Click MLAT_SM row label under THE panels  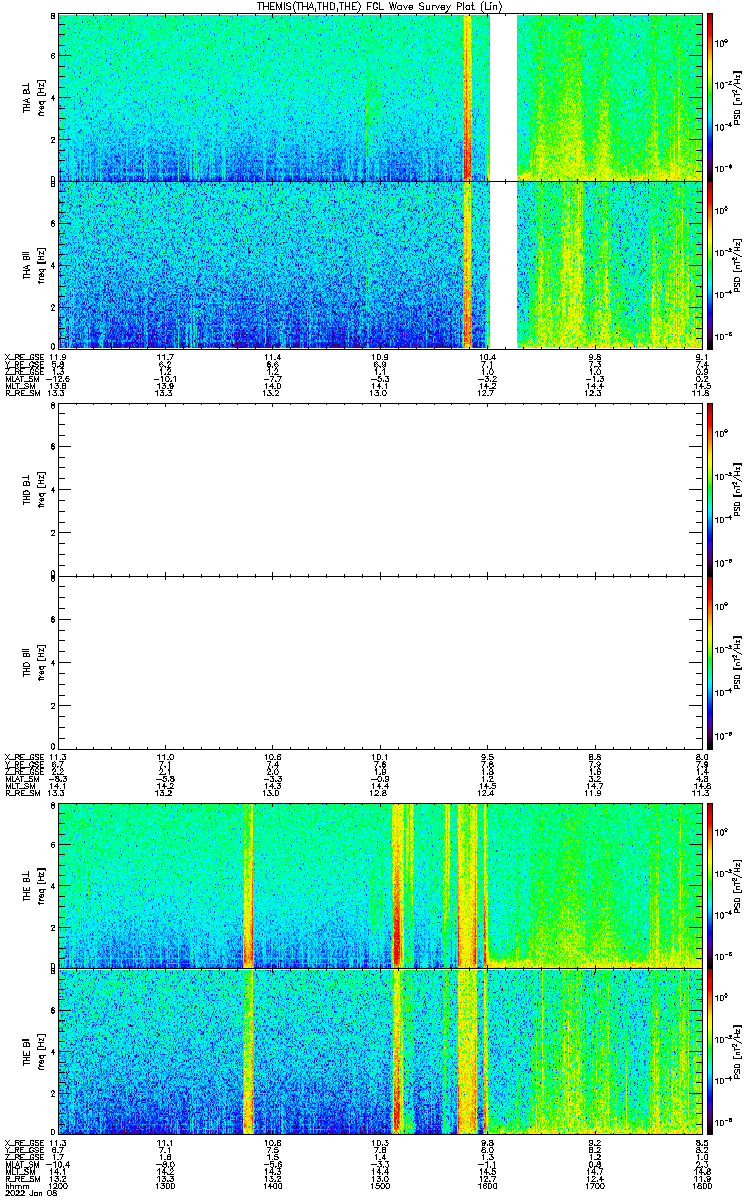pos(20,1164)
